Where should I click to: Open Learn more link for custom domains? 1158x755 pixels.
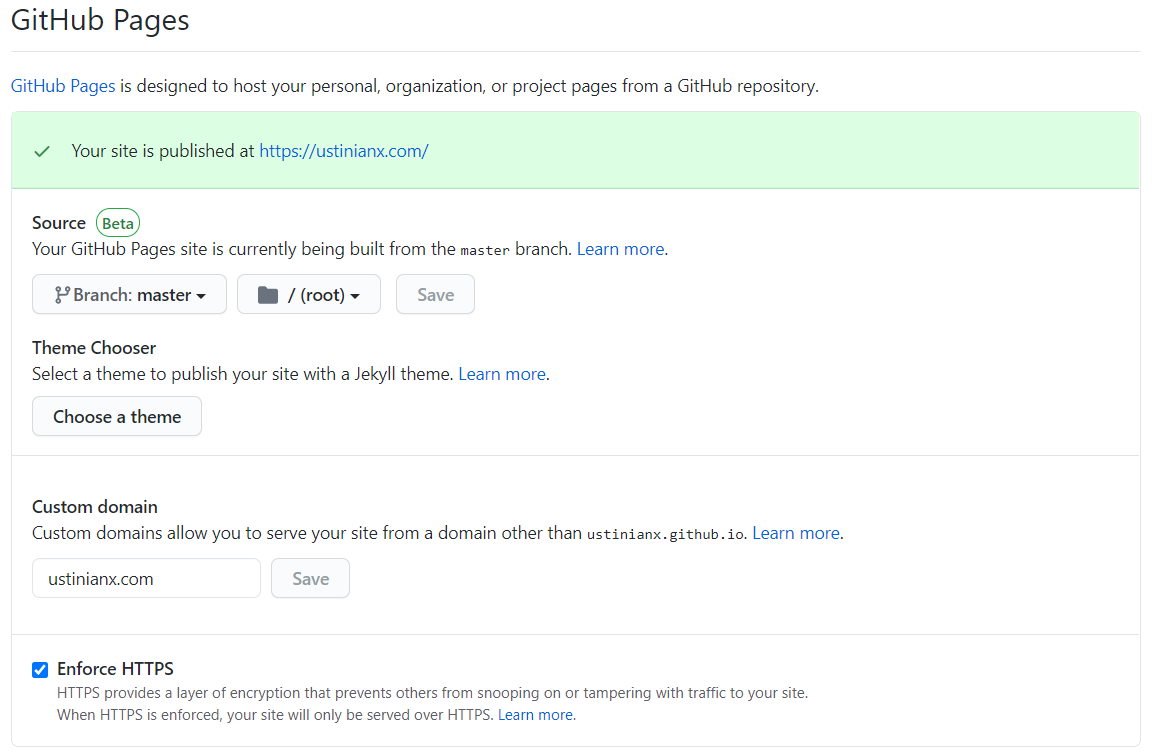coord(796,533)
